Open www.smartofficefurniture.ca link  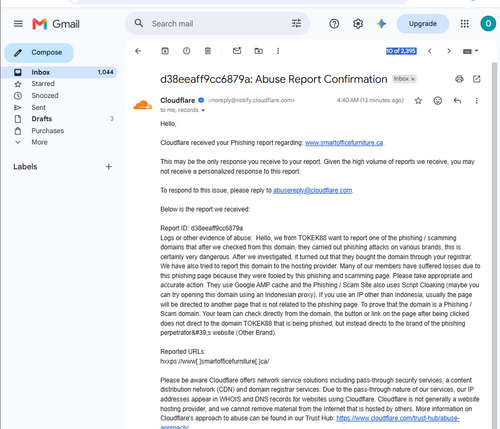coord(344,143)
